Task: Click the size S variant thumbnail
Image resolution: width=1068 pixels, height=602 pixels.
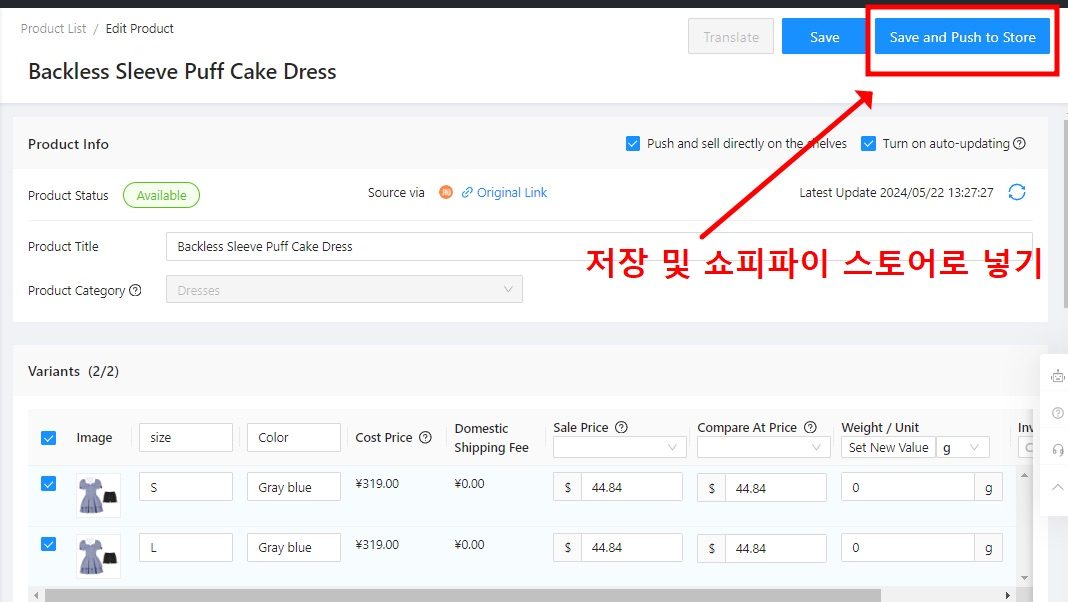Action: pyautogui.click(x=98, y=495)
